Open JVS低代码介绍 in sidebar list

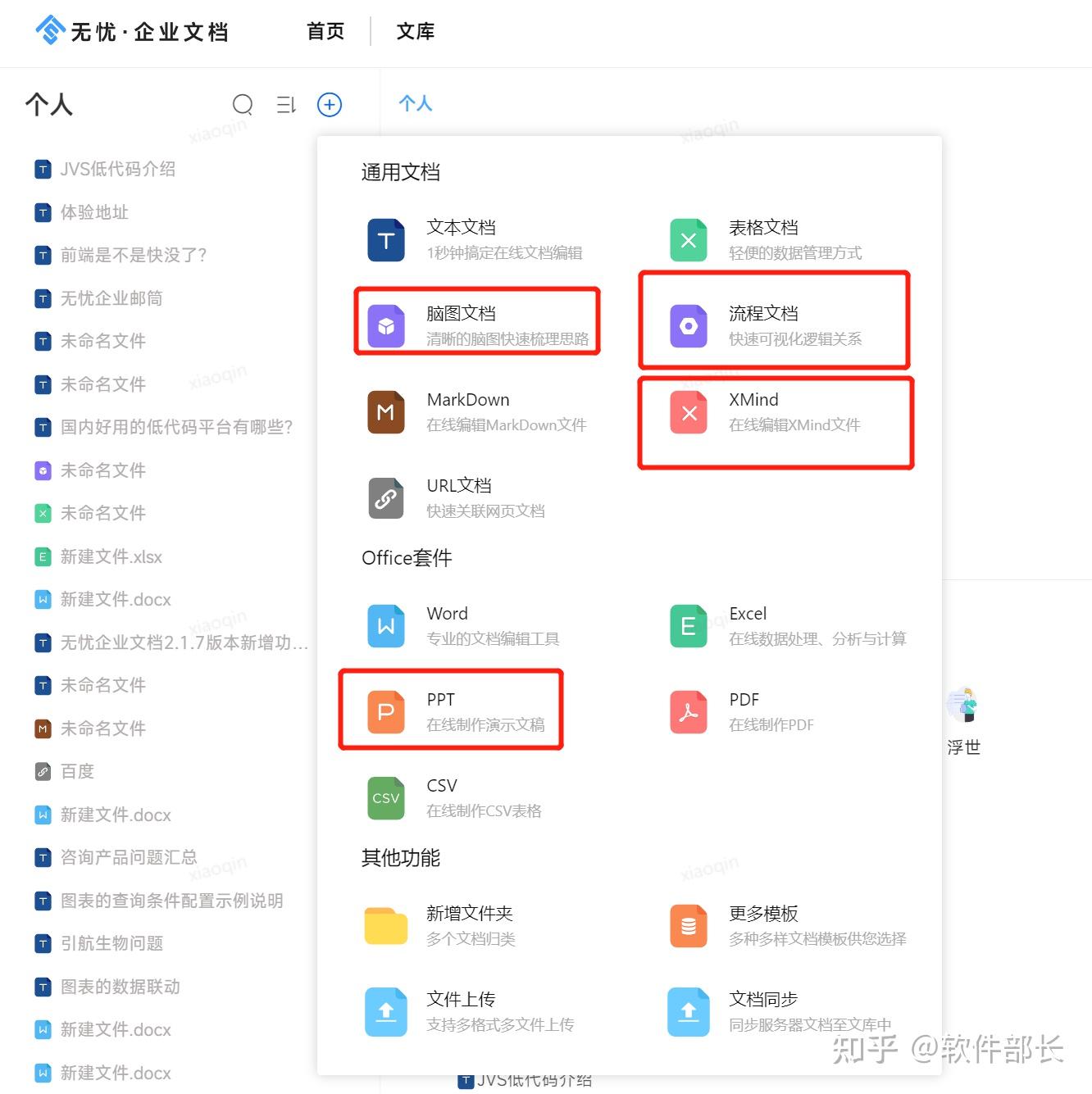coord(117,169)
